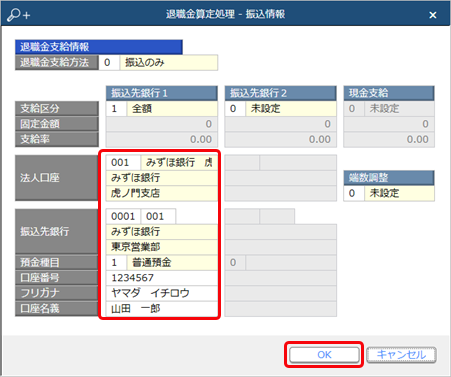Click the 振込先銀行1 column header
Viewport: 451px width, 377px height.
(x=162, y=93)
